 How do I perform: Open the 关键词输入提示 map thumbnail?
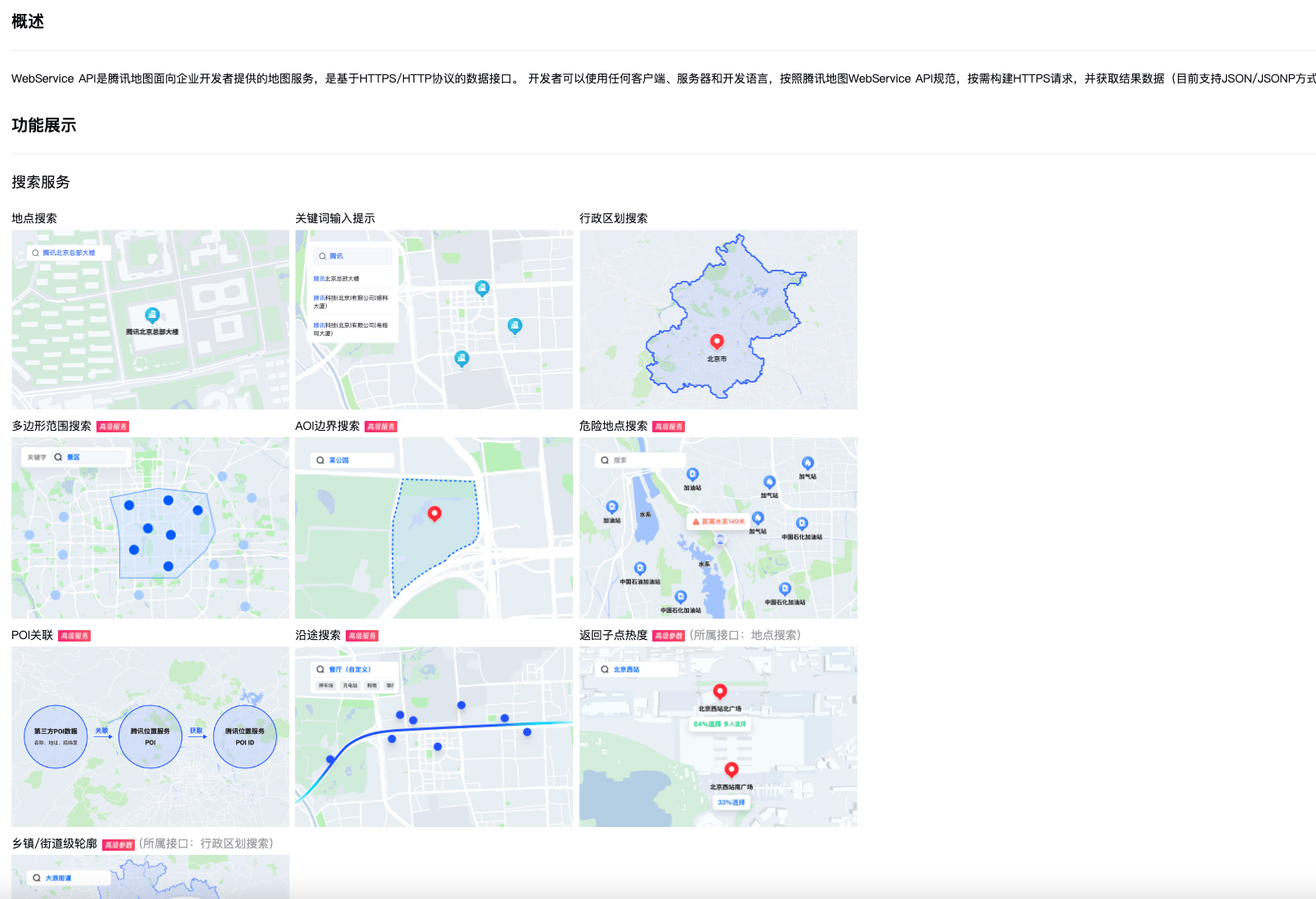tap(434, 320)
